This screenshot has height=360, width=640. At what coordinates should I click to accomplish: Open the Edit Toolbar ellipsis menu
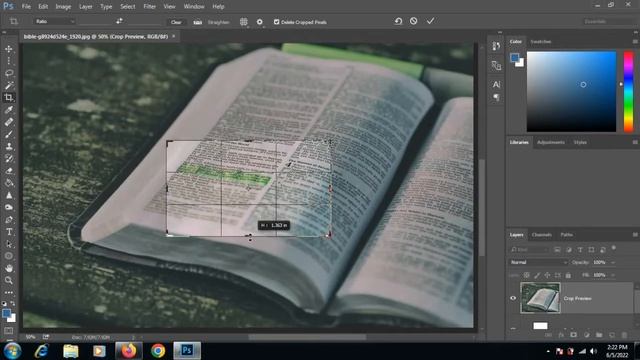click(9, 292)
